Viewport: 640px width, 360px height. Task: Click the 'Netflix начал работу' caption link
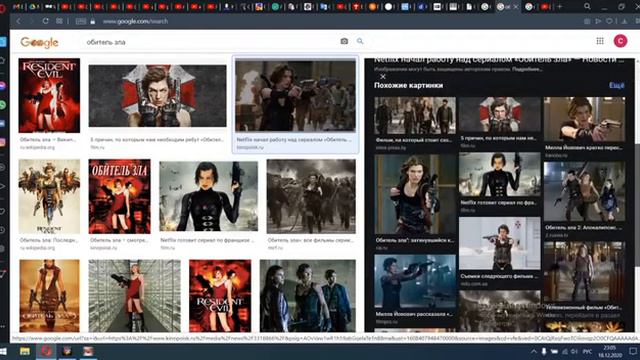[294, 140]
